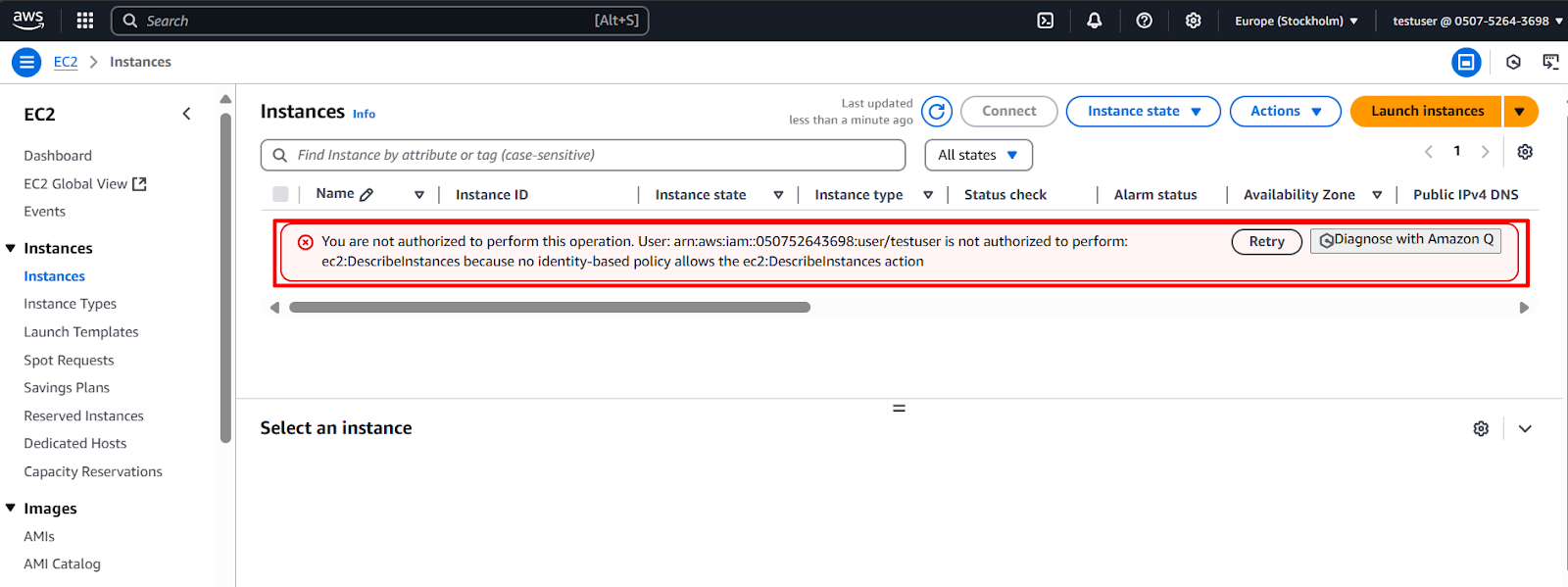
Task: Open AMI Catalog in the sidebar
Action: pos(63,564)
